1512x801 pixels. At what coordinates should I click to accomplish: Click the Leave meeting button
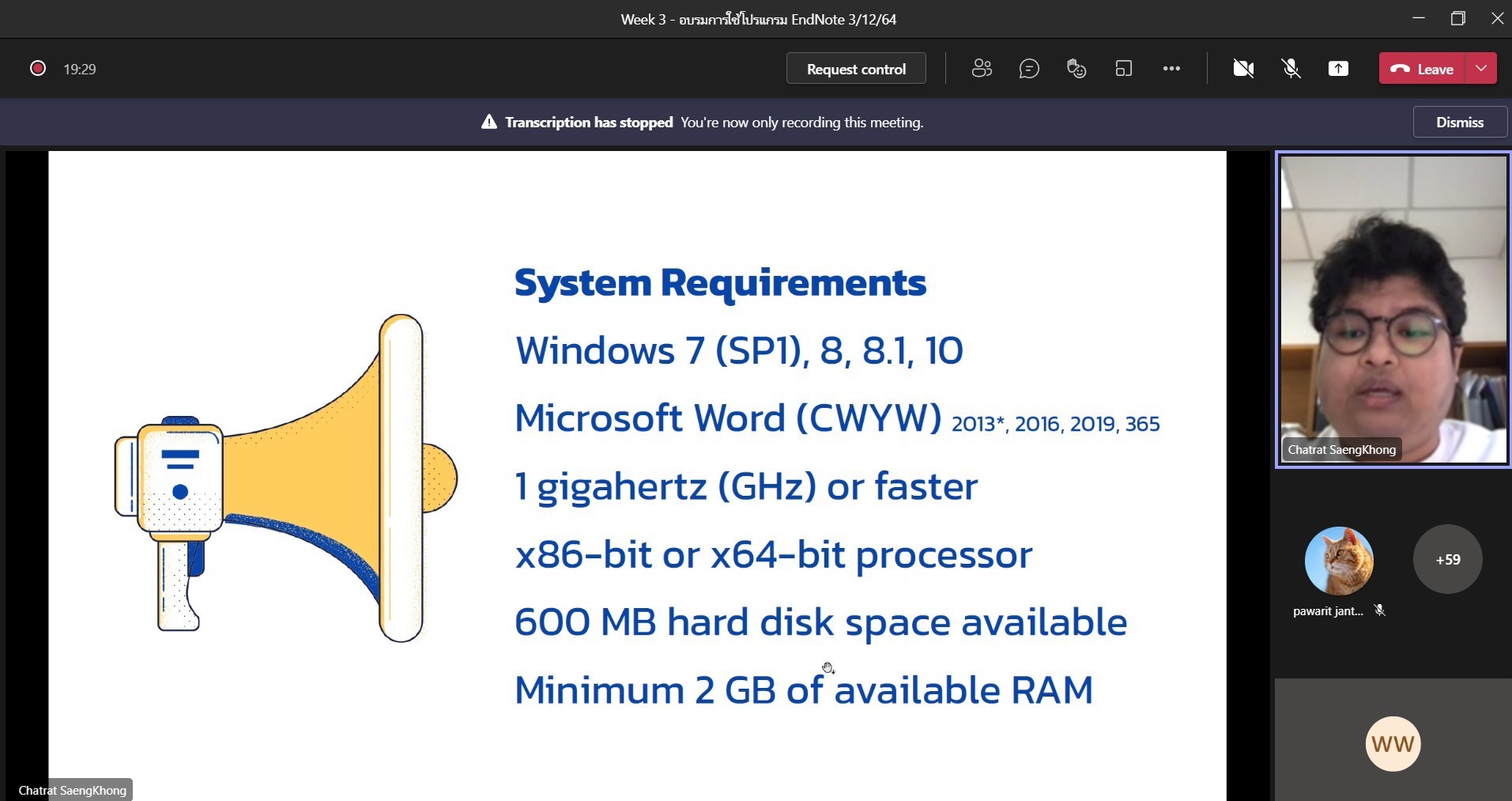(x=1423, y=69)
